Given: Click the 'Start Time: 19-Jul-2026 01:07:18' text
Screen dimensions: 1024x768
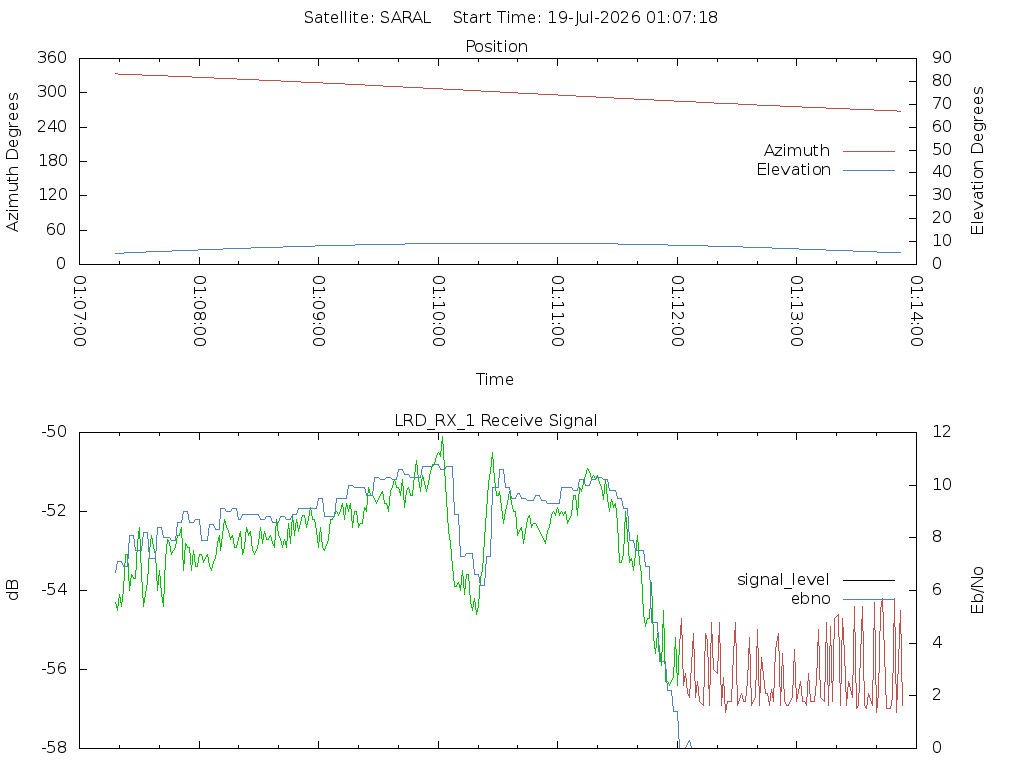Looking at the screenshot, I should pos(585,18).
